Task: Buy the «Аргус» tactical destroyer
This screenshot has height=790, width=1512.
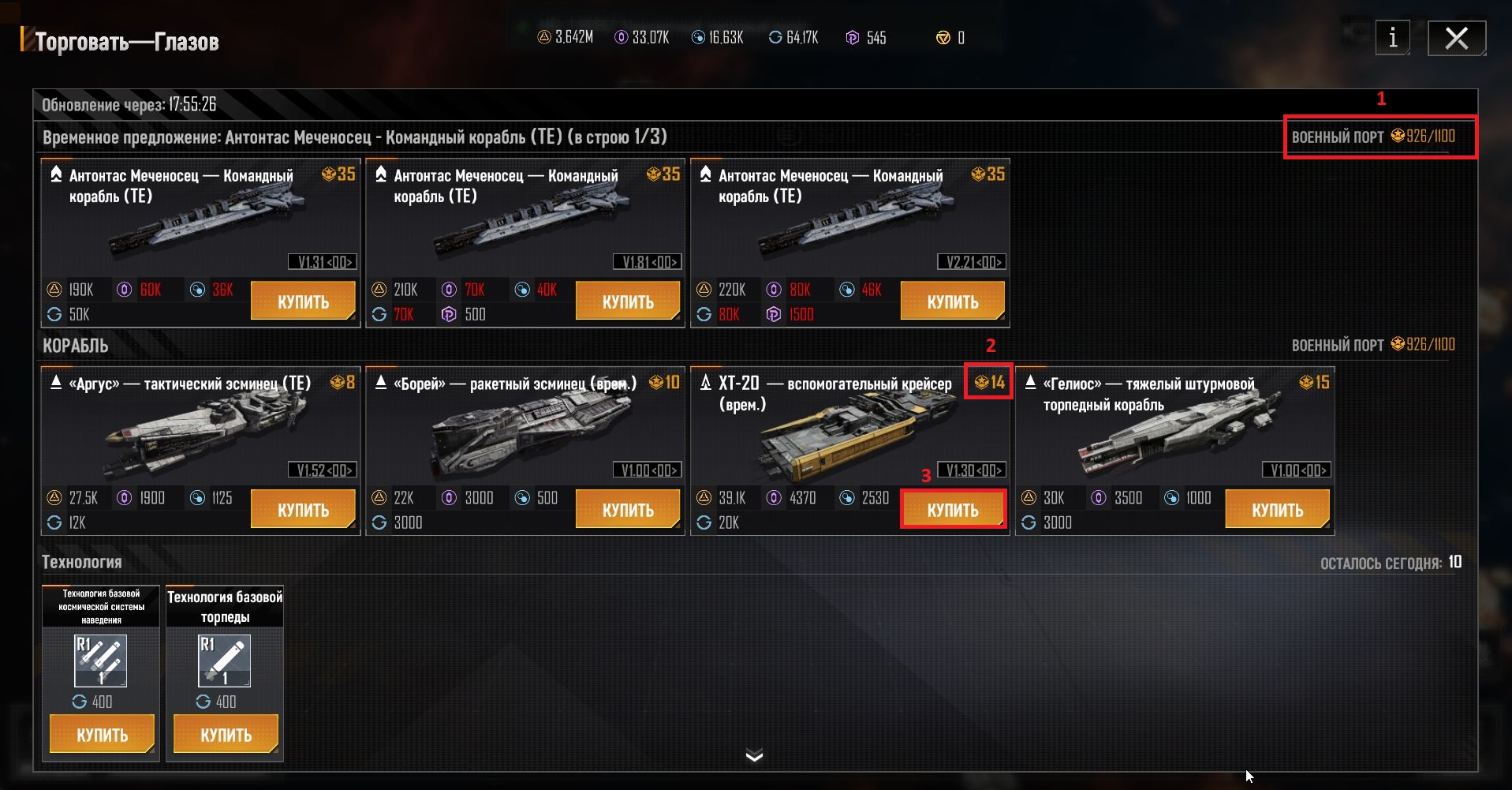Action: tap(303, 510)
